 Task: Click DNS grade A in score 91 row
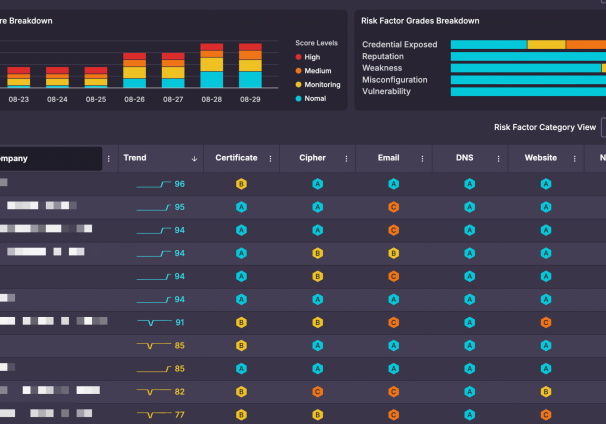point(470,322)
